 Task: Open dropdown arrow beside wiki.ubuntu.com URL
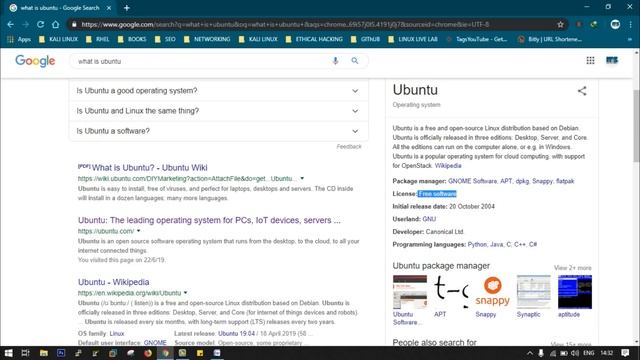(302, 178)
